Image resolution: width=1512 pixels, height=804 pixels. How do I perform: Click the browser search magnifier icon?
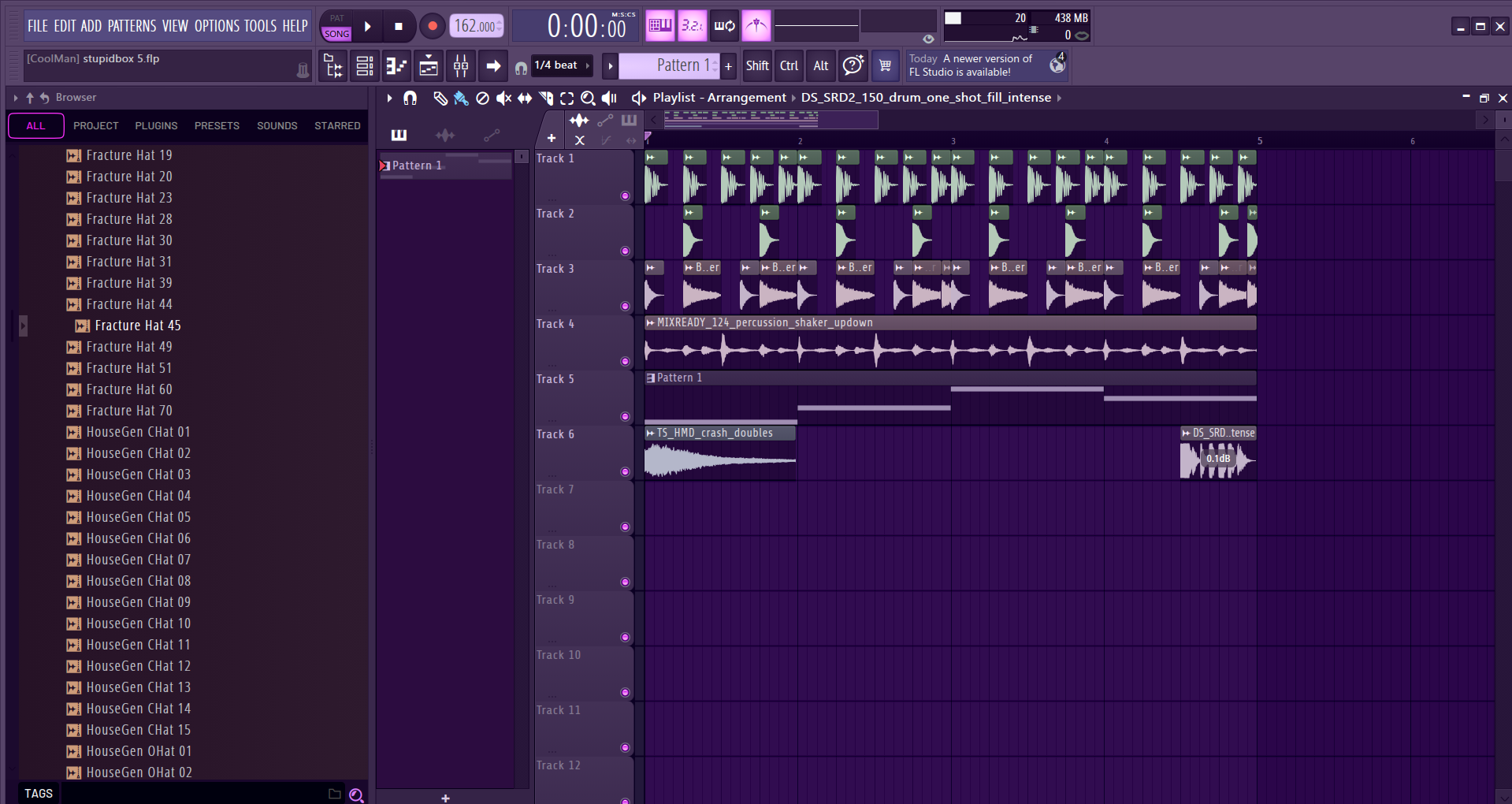click(x=356, y=795)
